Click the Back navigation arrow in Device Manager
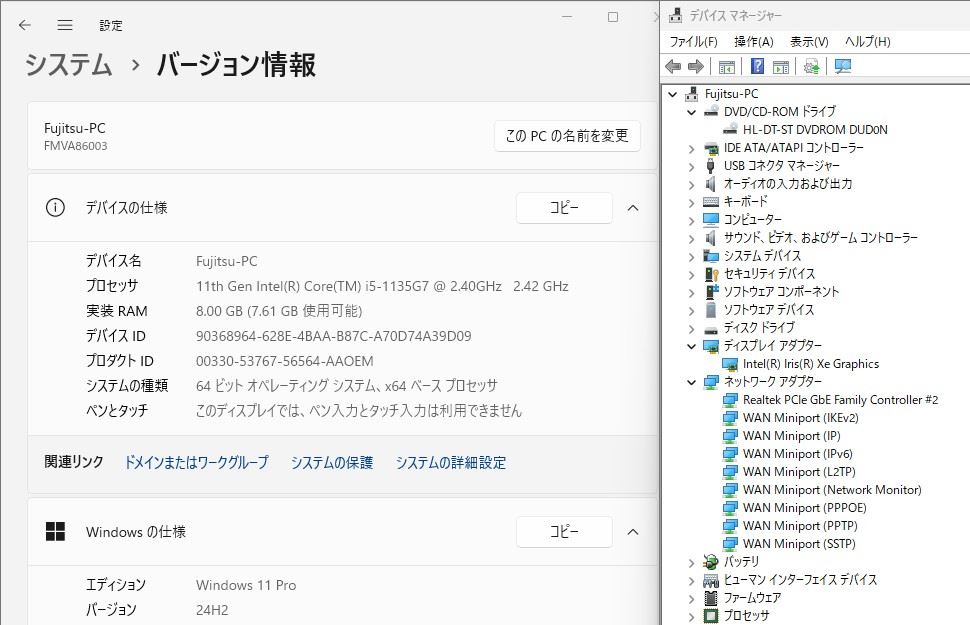Image resolution: width=970 pixels, height=625 pixels. pos(672,66)
